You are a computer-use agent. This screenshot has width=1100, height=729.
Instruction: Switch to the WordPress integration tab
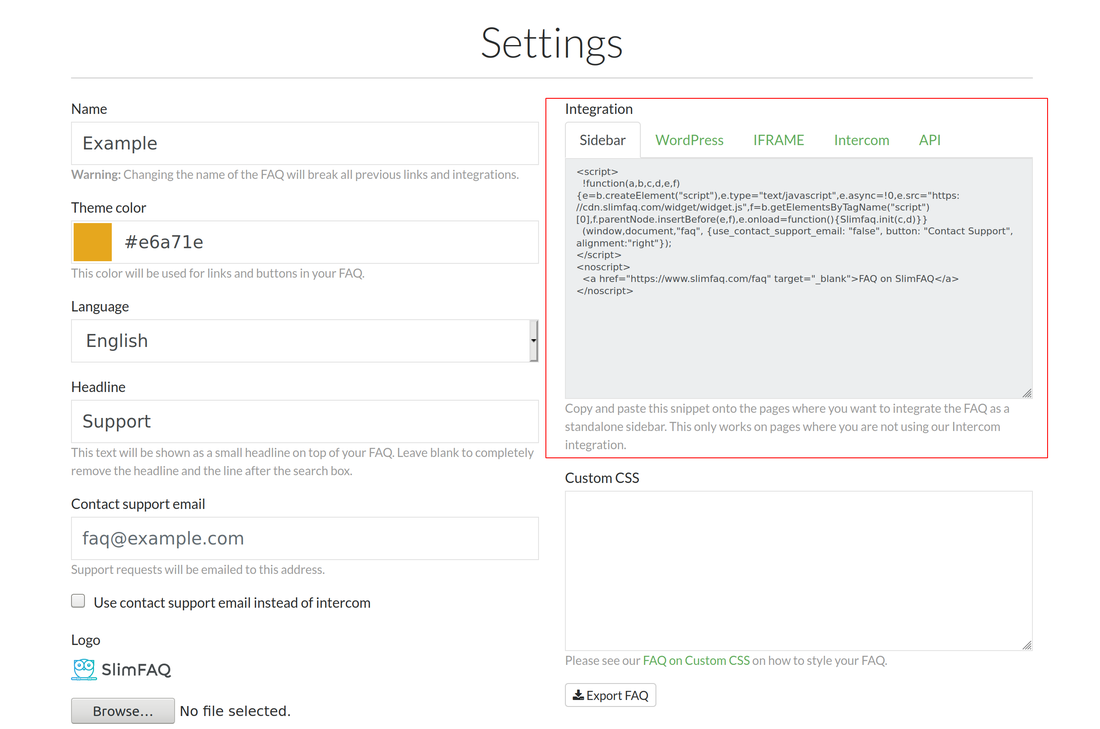click(x=689, y=140)
